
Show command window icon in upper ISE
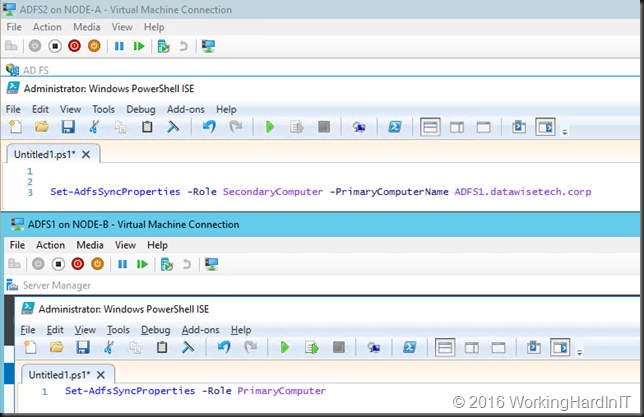tap(519, 127)
